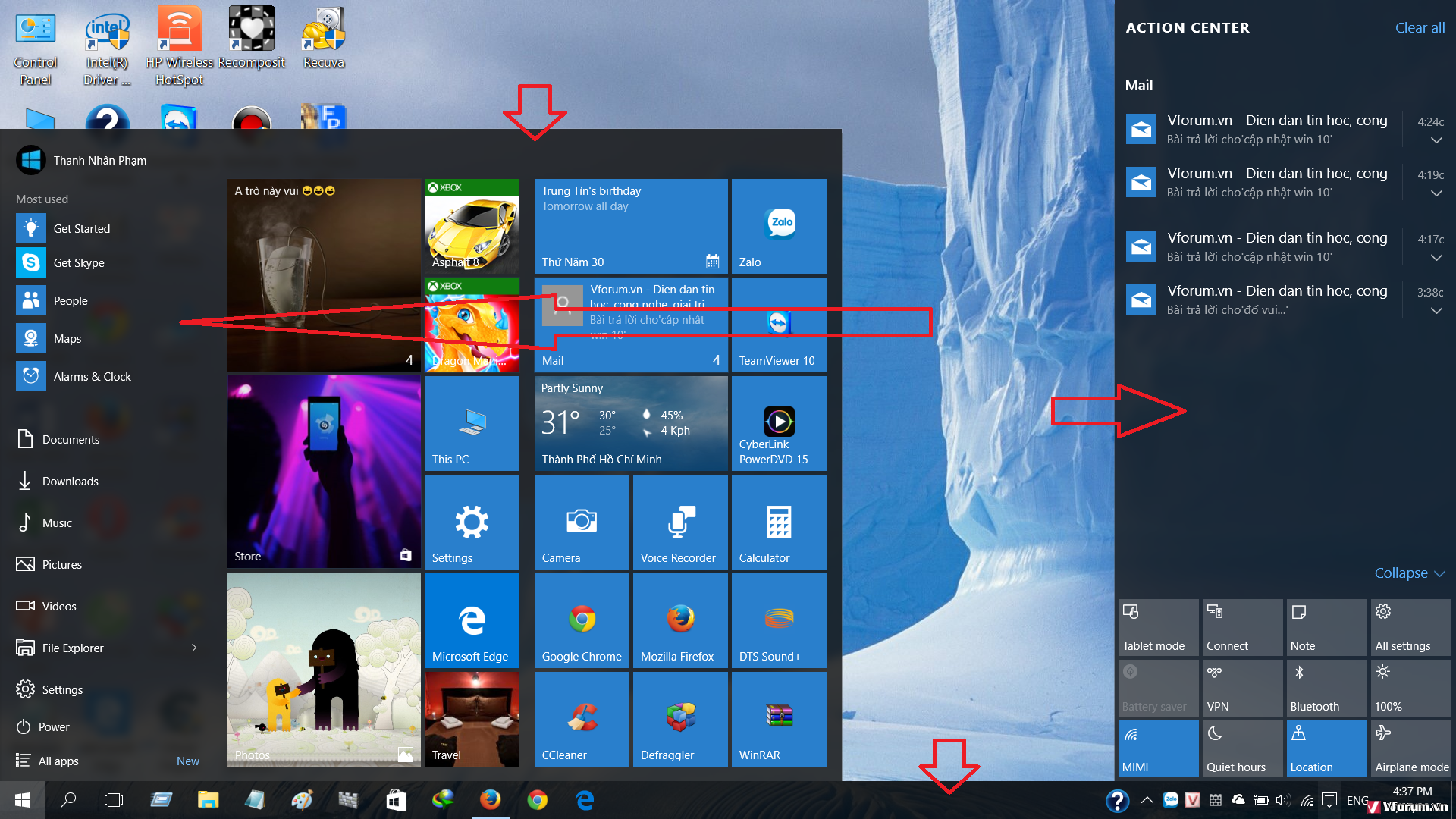Clear all notifications in Action Center
Screen dimensions: 1456x819
coord(1420,27)
